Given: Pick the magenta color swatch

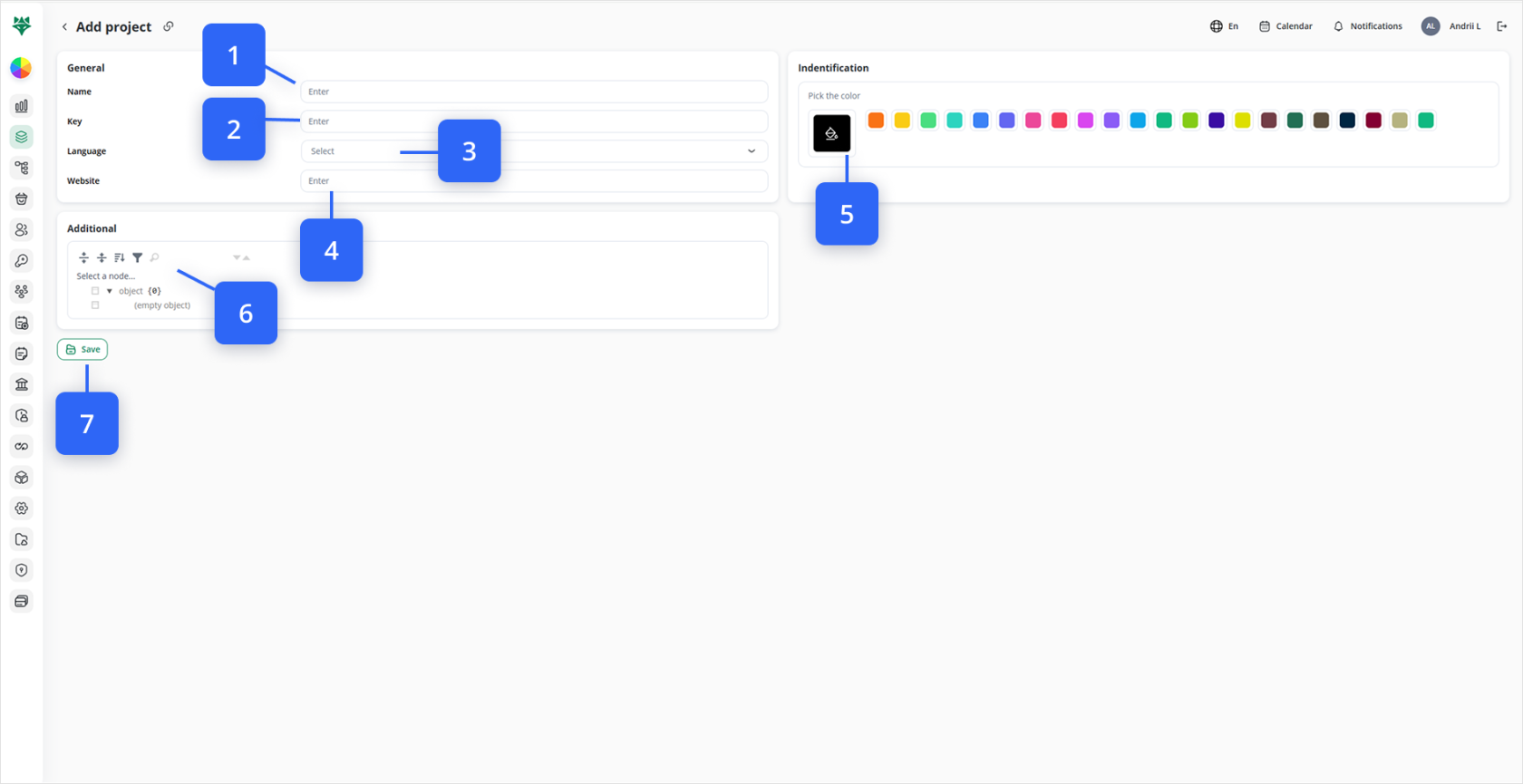Looking at the screenshot, I should pos(1085,121).
